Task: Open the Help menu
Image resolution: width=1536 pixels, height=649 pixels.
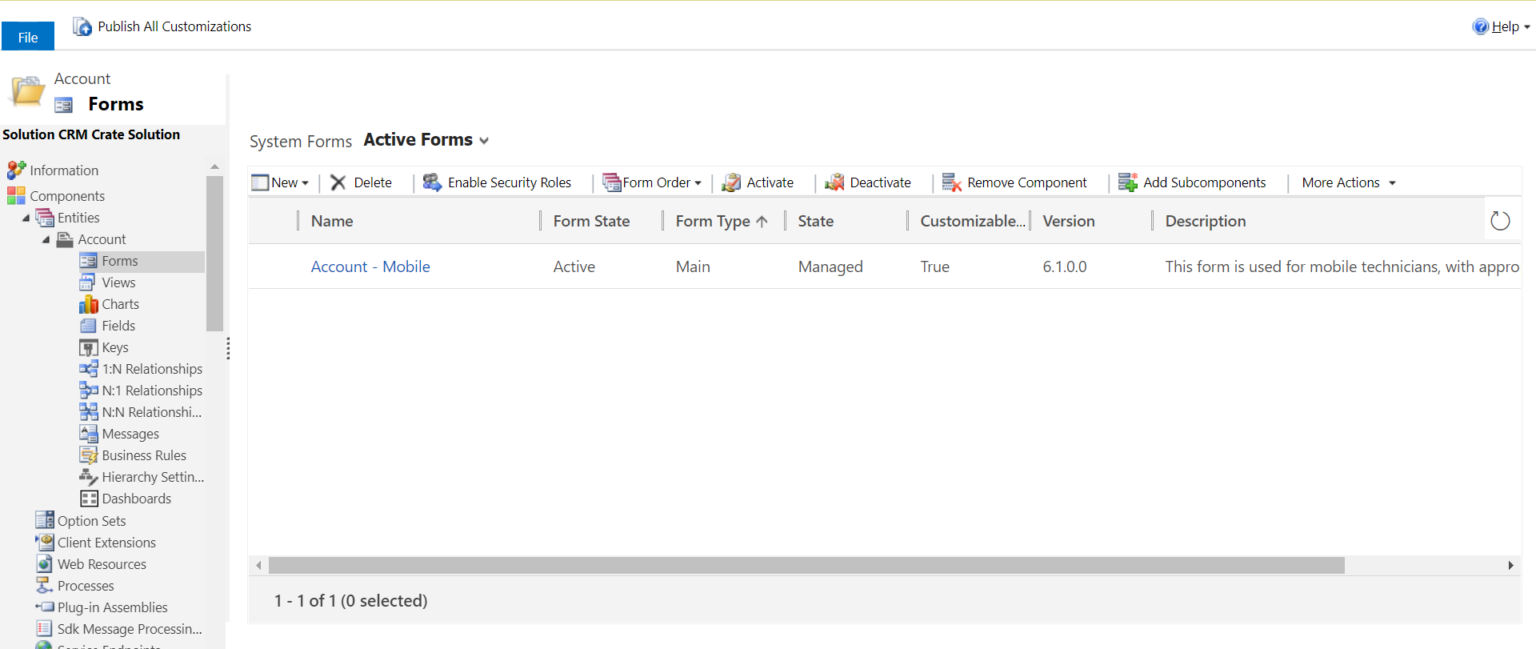Action: pyautogui.click(x=1502, y=26)
